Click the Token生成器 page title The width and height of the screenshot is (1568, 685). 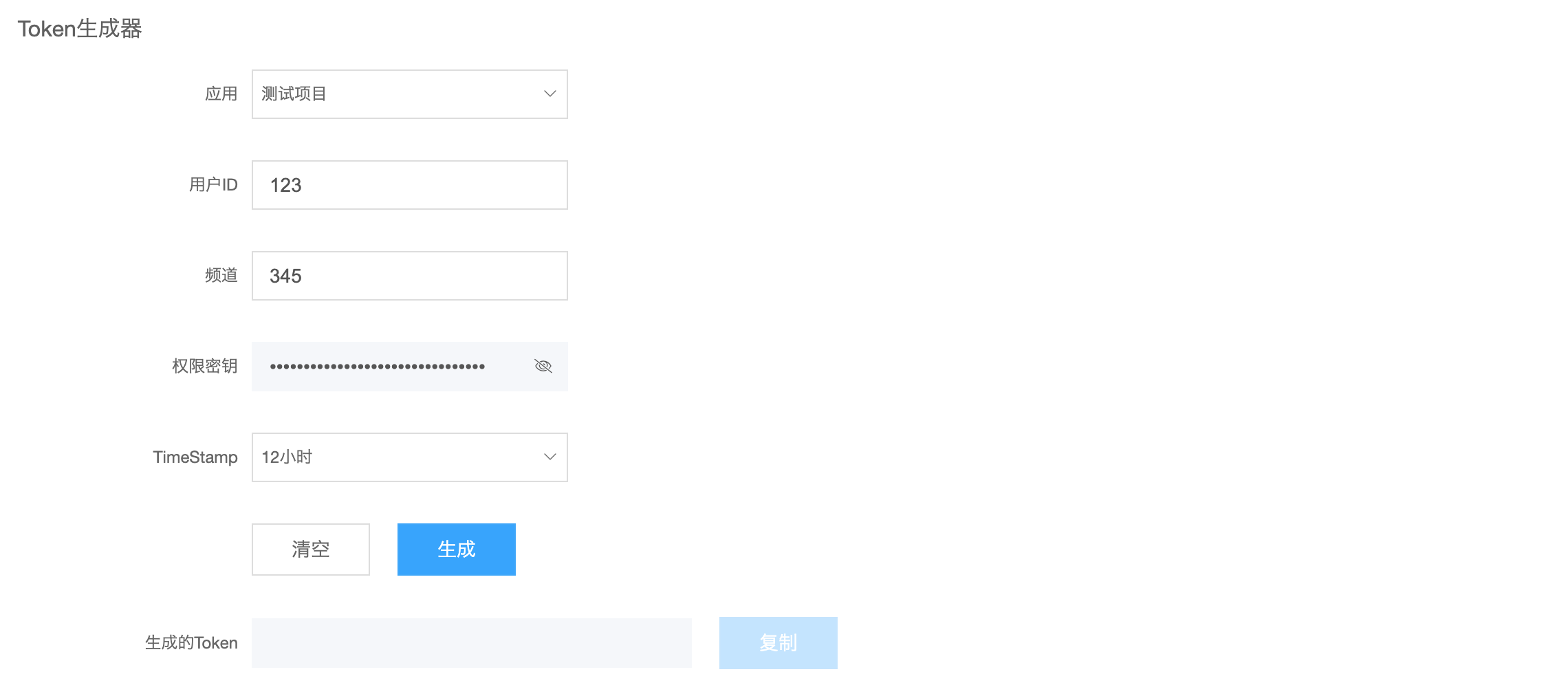click(80, 29)
